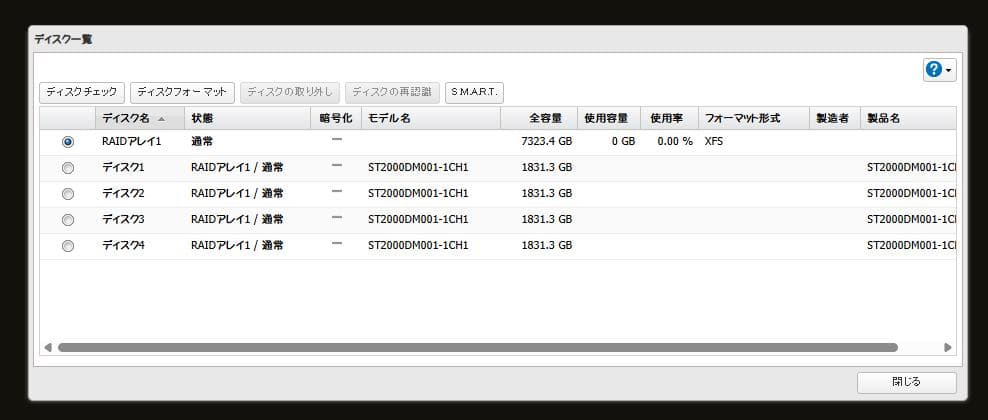This screenshot has height=420, width=988.
Task: Select the ディスク2 table row model name
Action: pos(418,194)
